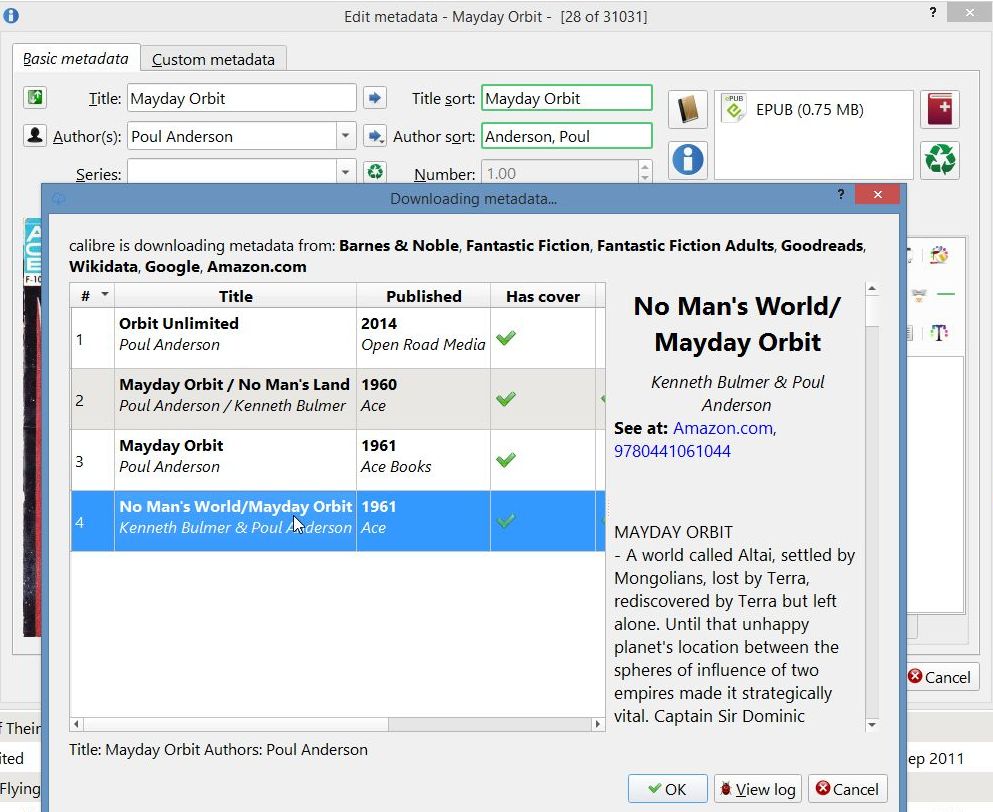Click the Title sort input field
This screenshot has height=812, width=993.
(566, 98)
